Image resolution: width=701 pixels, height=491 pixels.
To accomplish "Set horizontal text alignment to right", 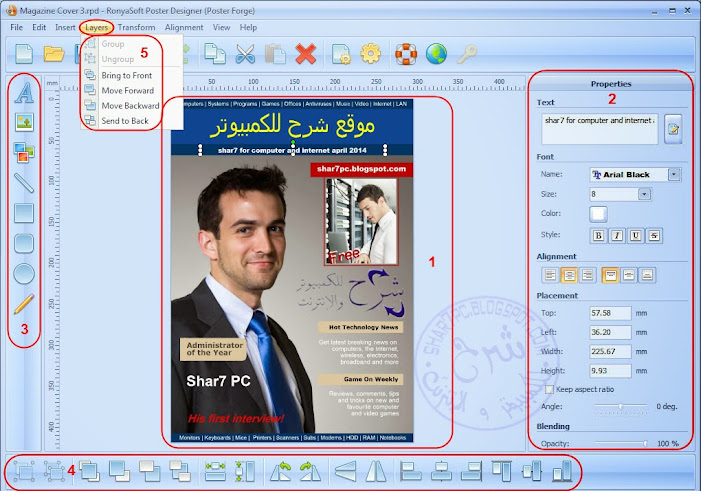I will tap(587, 275).
